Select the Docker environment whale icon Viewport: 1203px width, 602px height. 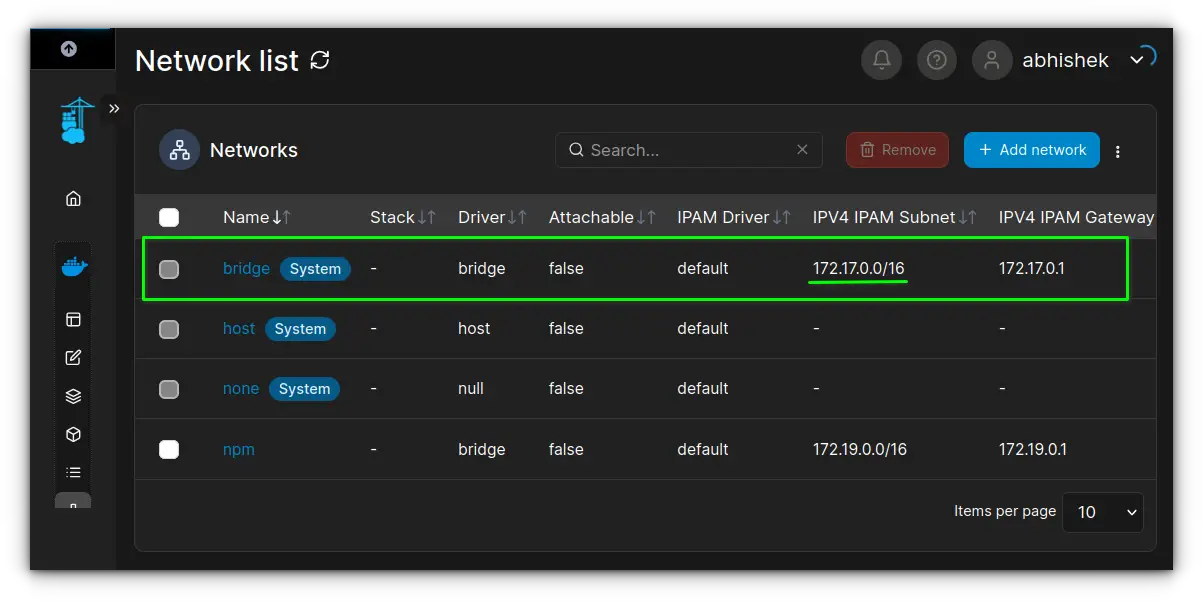coord(72,265)
